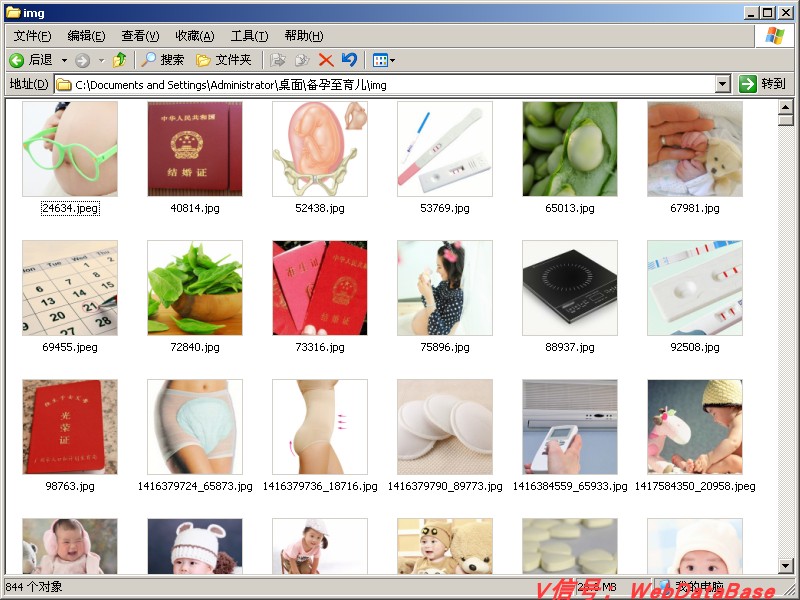Select thumbnail 1416379736_18716.jpg
The width and height of the screenshot is (800, 600).
click(x=320, y=427)
